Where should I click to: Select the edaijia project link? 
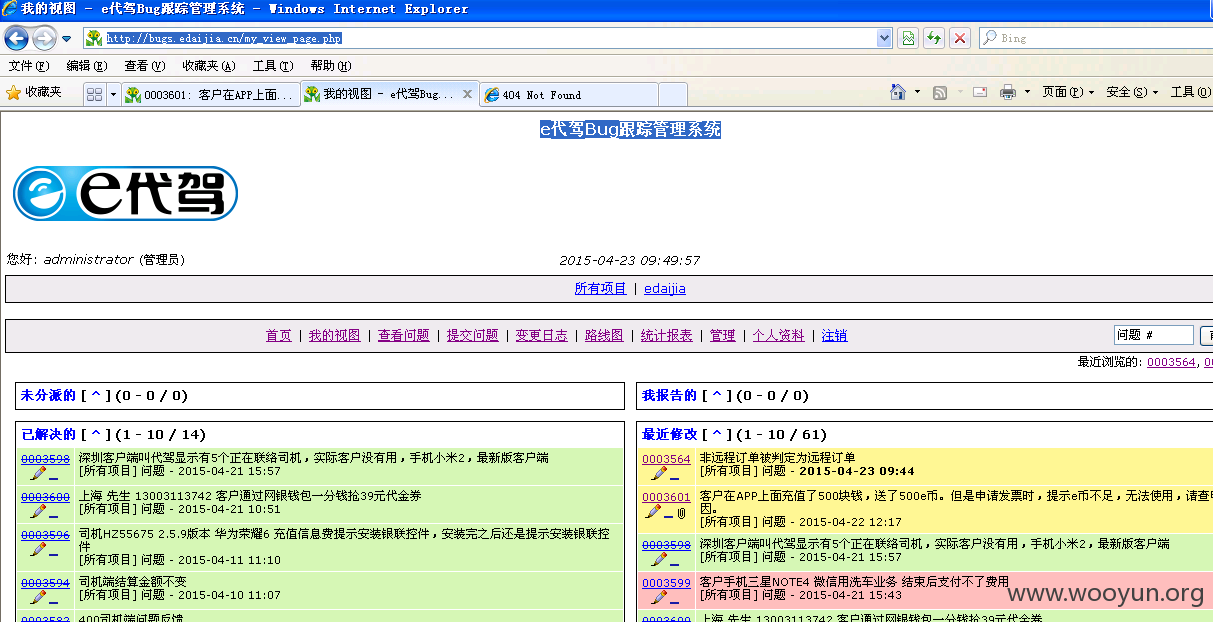[x=665, y=288]
